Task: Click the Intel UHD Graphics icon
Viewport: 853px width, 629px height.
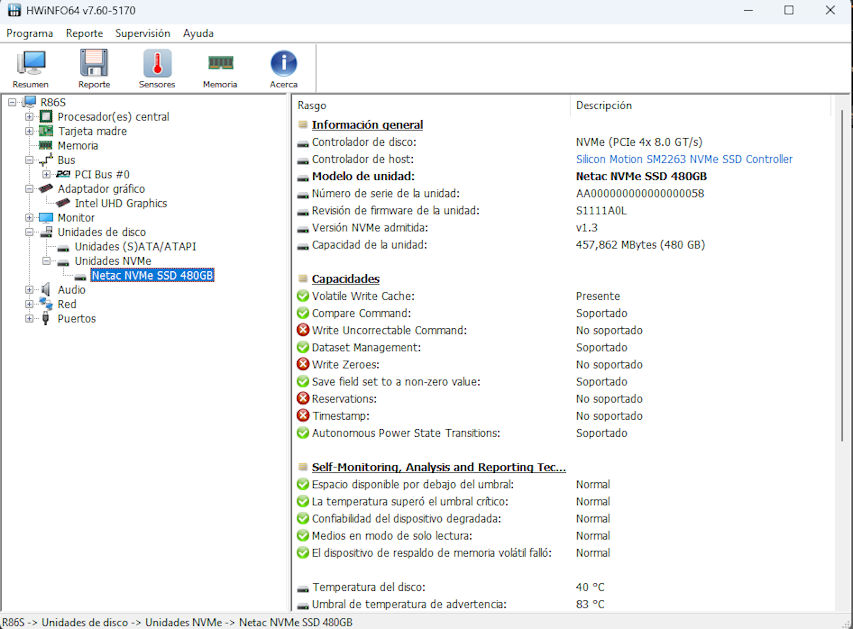Action: [63, 202]
